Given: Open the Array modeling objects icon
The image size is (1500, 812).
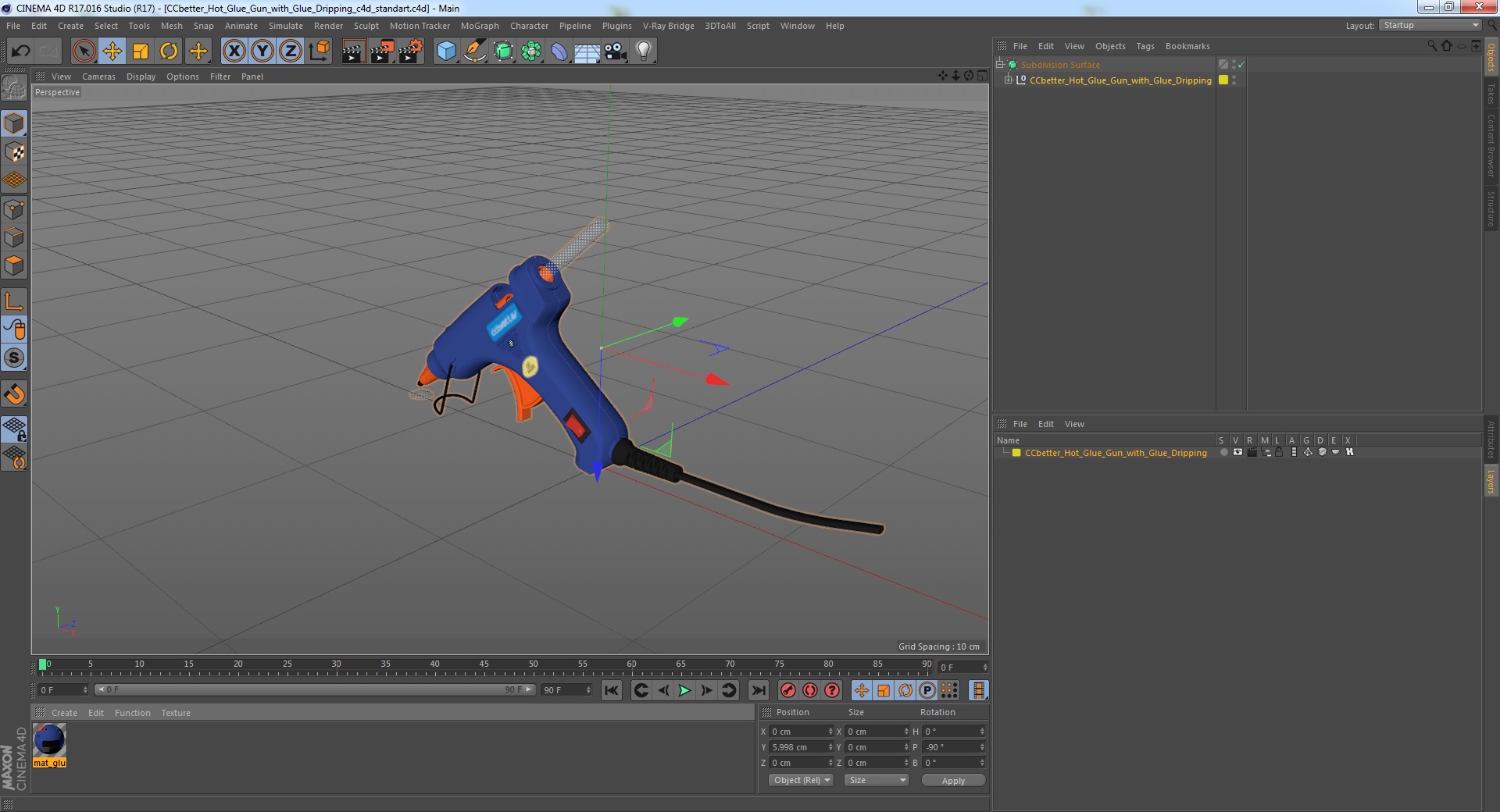Looking at the screenshot, I should 531,52.
